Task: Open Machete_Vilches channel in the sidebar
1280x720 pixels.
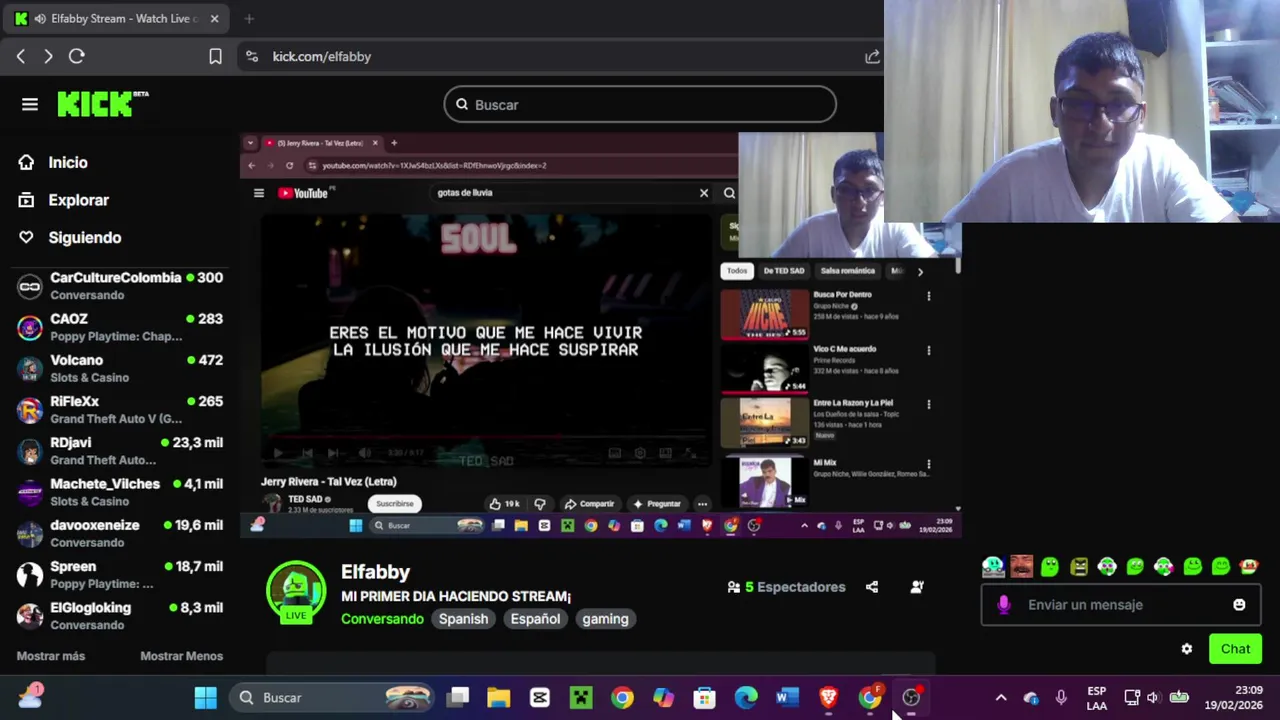Action: [120, 492]
